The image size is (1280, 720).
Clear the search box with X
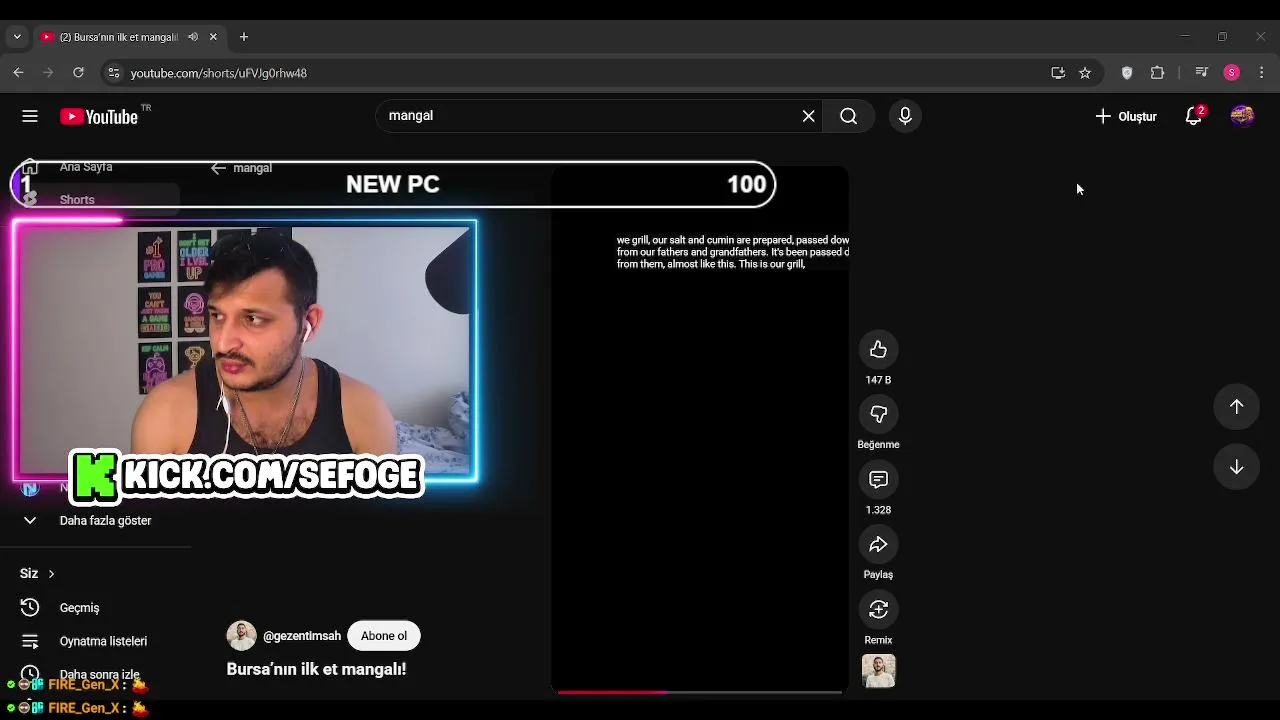pos(808,116)
